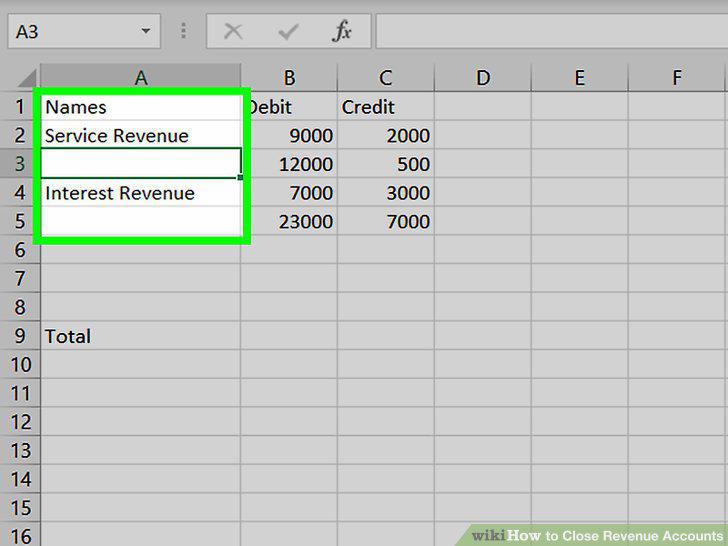
Task: Click the Total cell in row 9
Action: [x=141, y=336]
